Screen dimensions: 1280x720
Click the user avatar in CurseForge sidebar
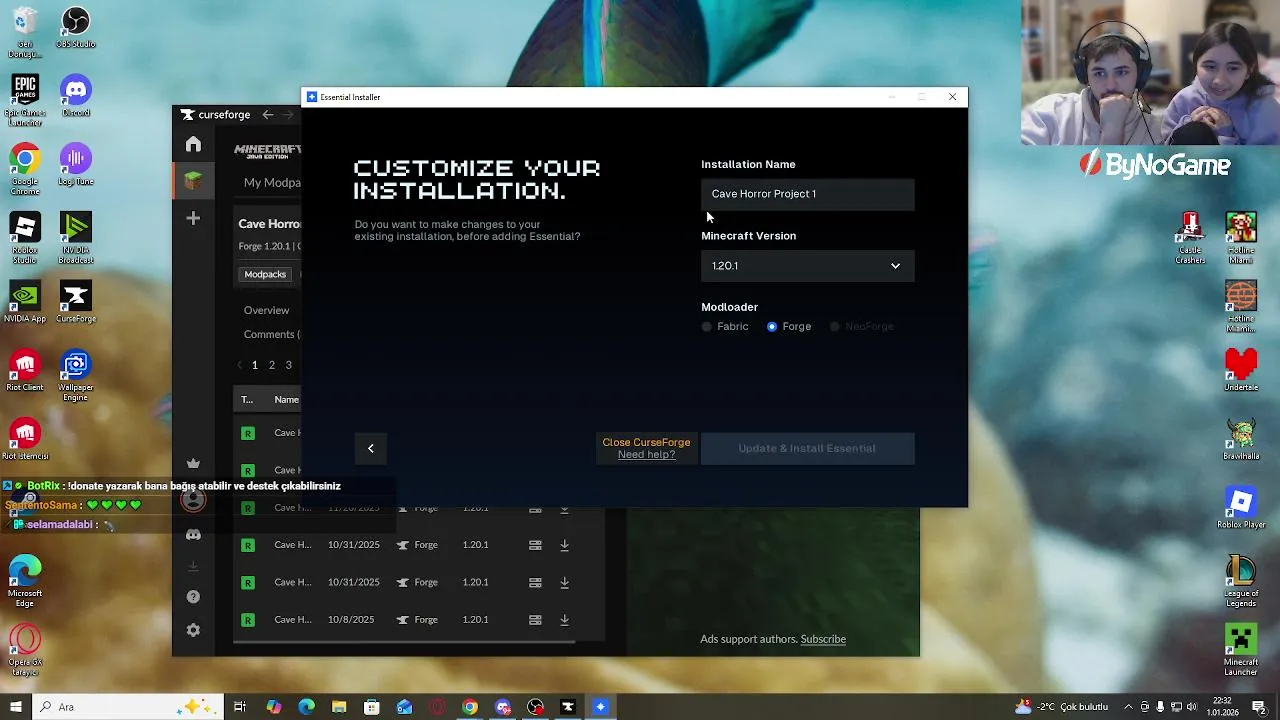pyautogui.click(x=193, y=500)
